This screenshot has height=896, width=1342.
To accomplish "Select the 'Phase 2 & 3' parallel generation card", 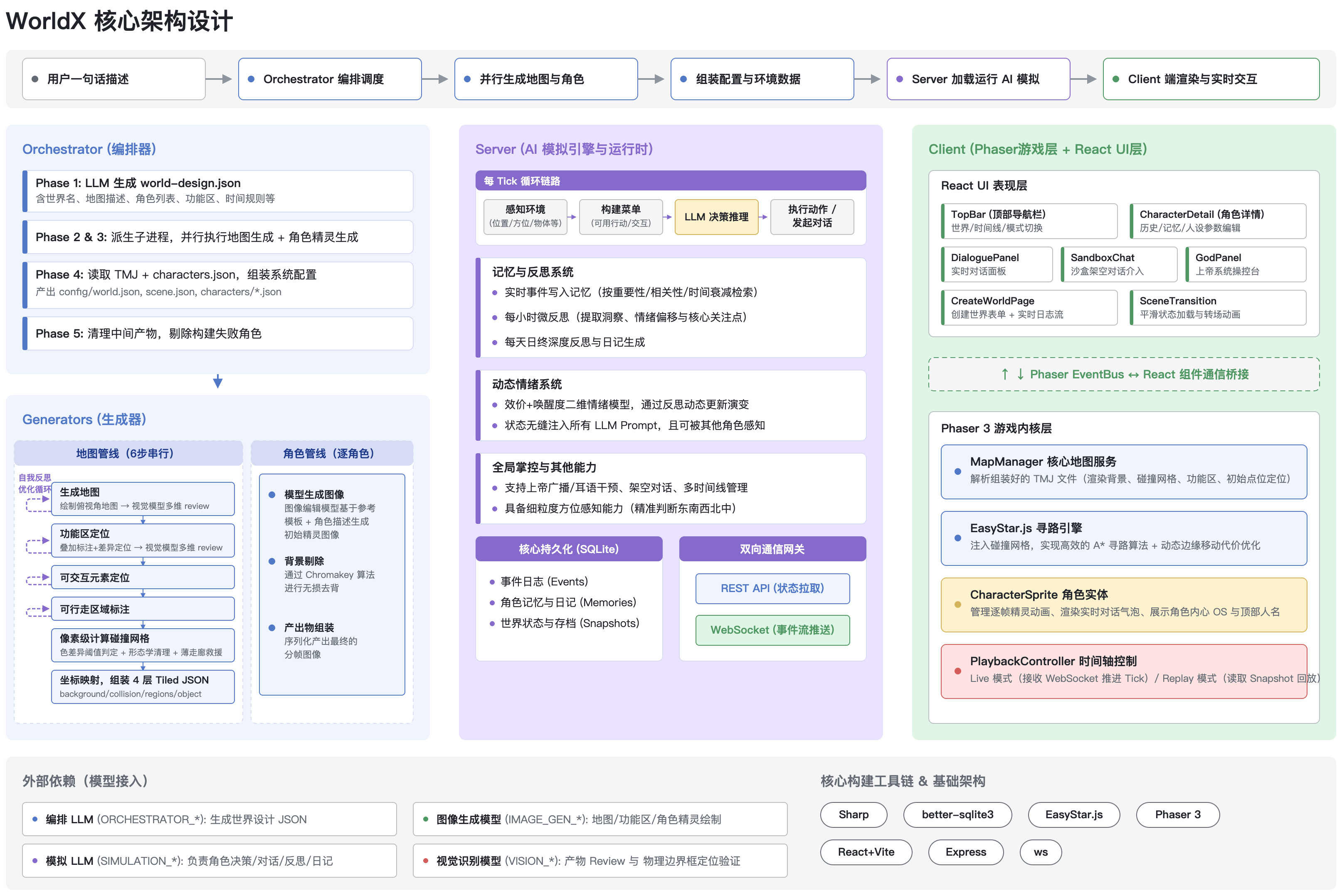I will pyautogui.click(x=218, y=237).
